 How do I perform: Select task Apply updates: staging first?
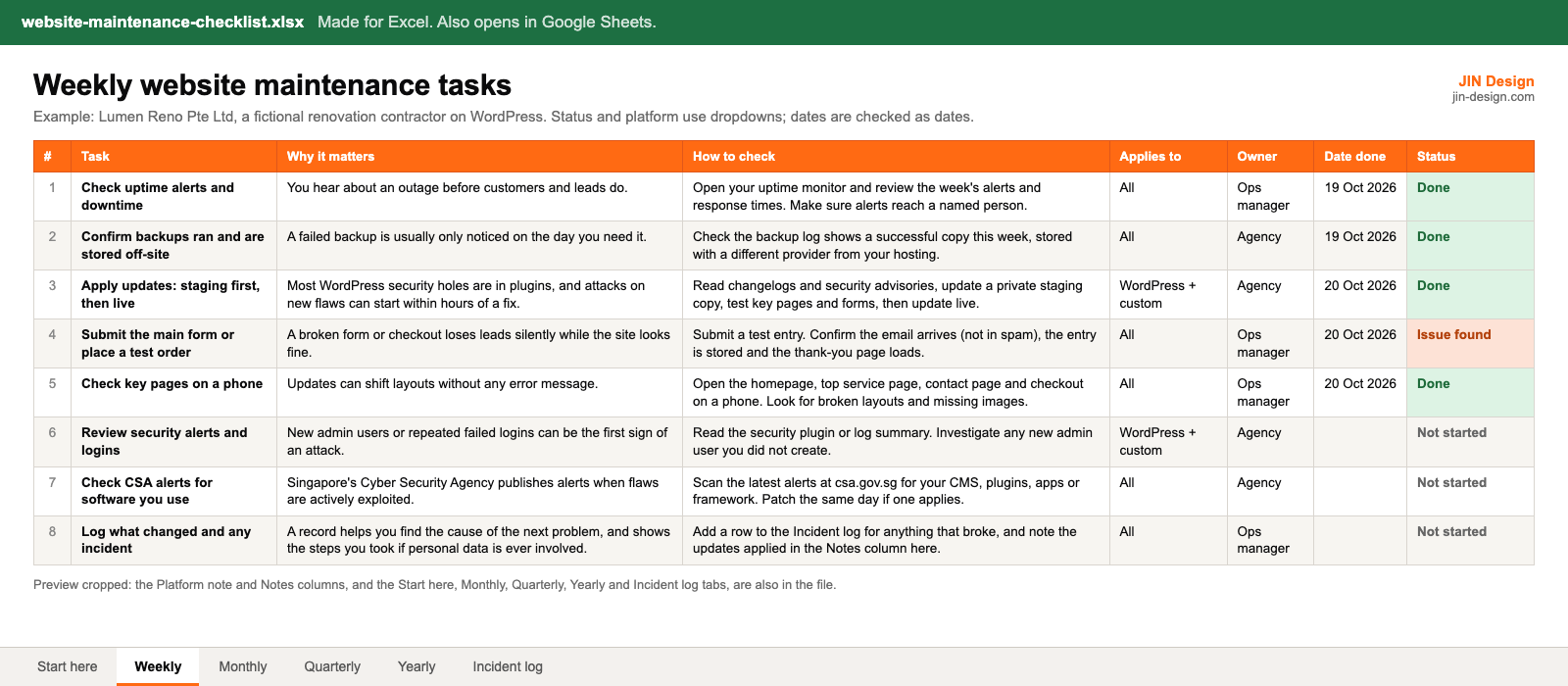(173, 295)
